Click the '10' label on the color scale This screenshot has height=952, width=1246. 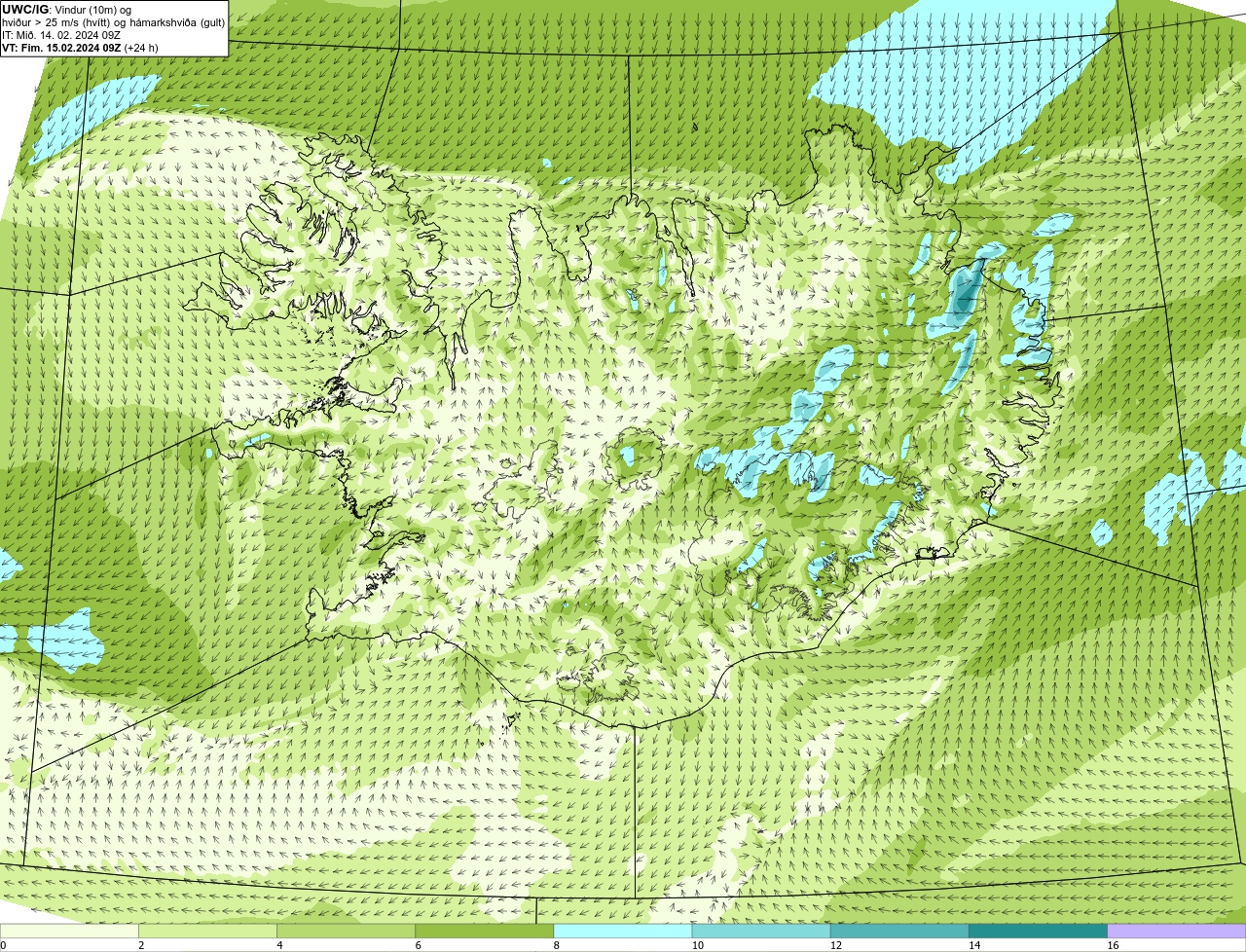[698, 945]
